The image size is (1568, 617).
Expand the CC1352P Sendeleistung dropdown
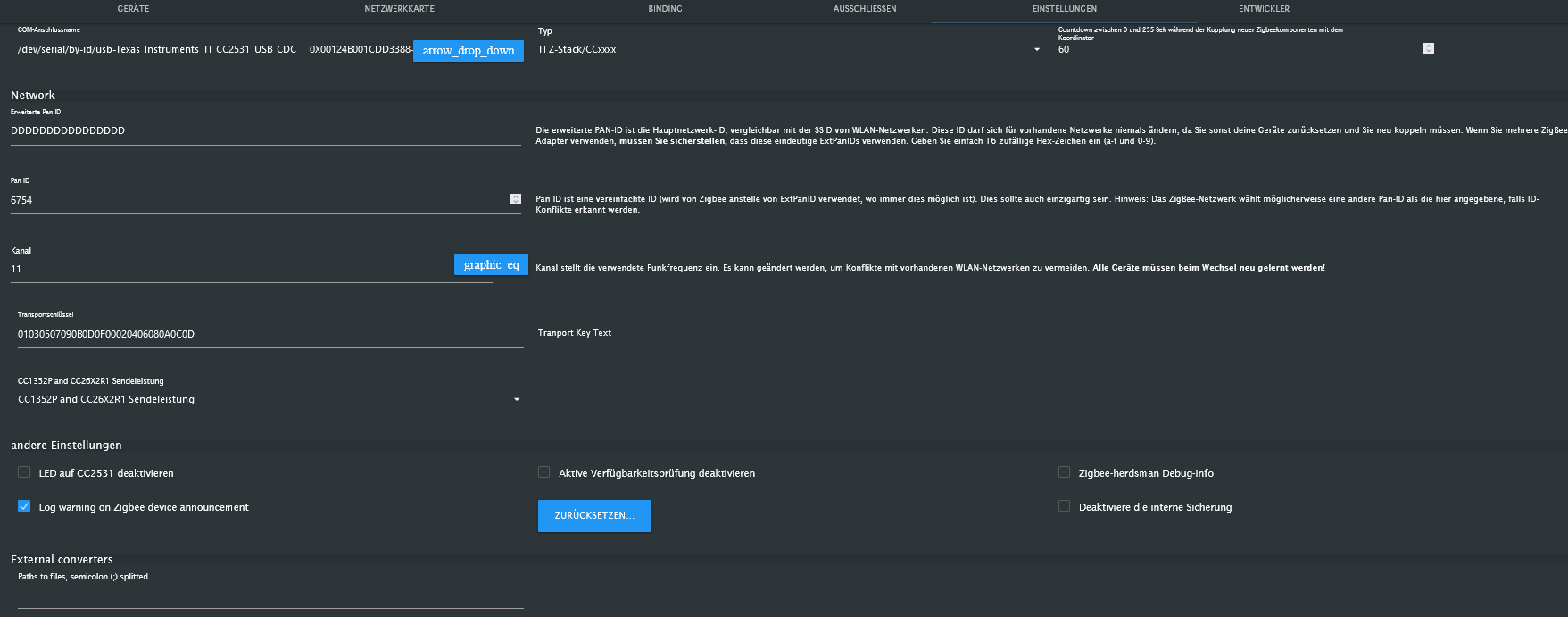pyautogui.click(x=270, y=399)
